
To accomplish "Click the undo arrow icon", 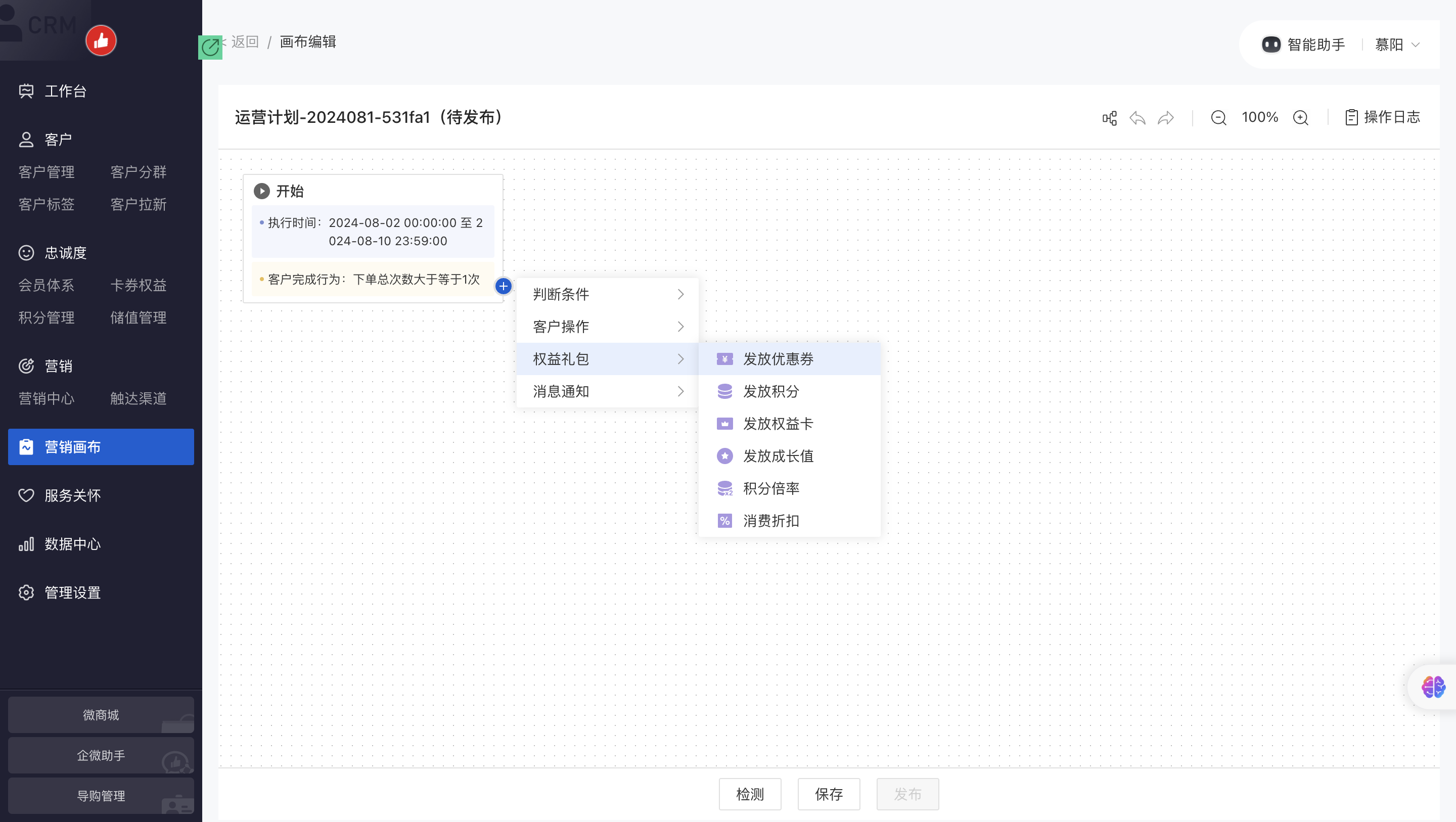I will click(x=1137, y=118).
